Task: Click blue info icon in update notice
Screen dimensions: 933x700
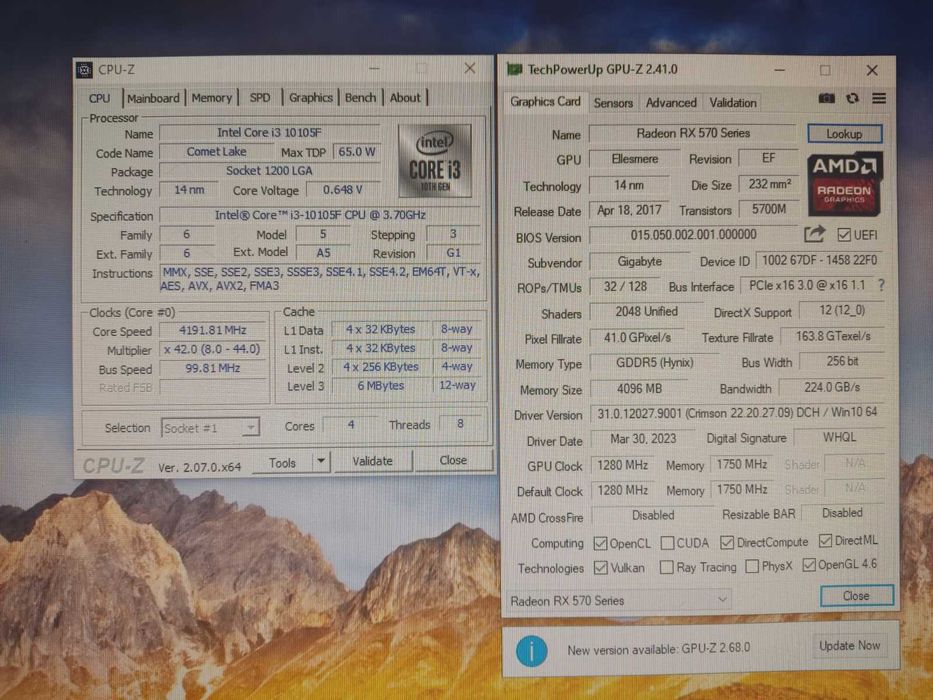Action: [531, 650]
